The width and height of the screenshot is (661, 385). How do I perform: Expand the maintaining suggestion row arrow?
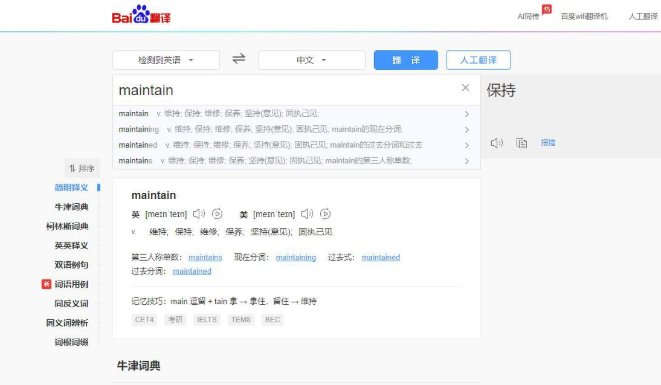point(467,129)
